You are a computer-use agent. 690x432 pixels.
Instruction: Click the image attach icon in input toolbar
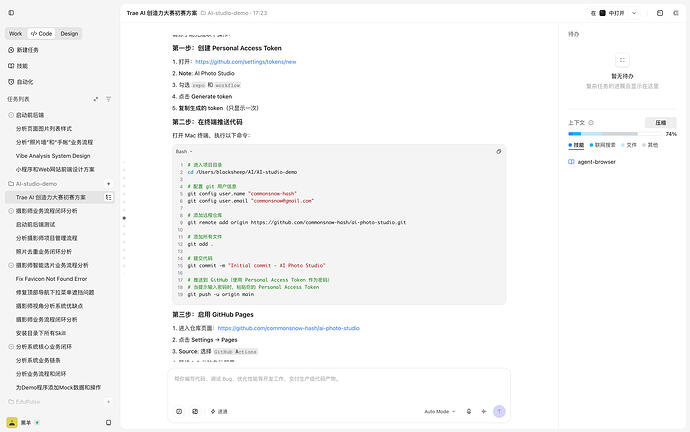tap(195, 411)
